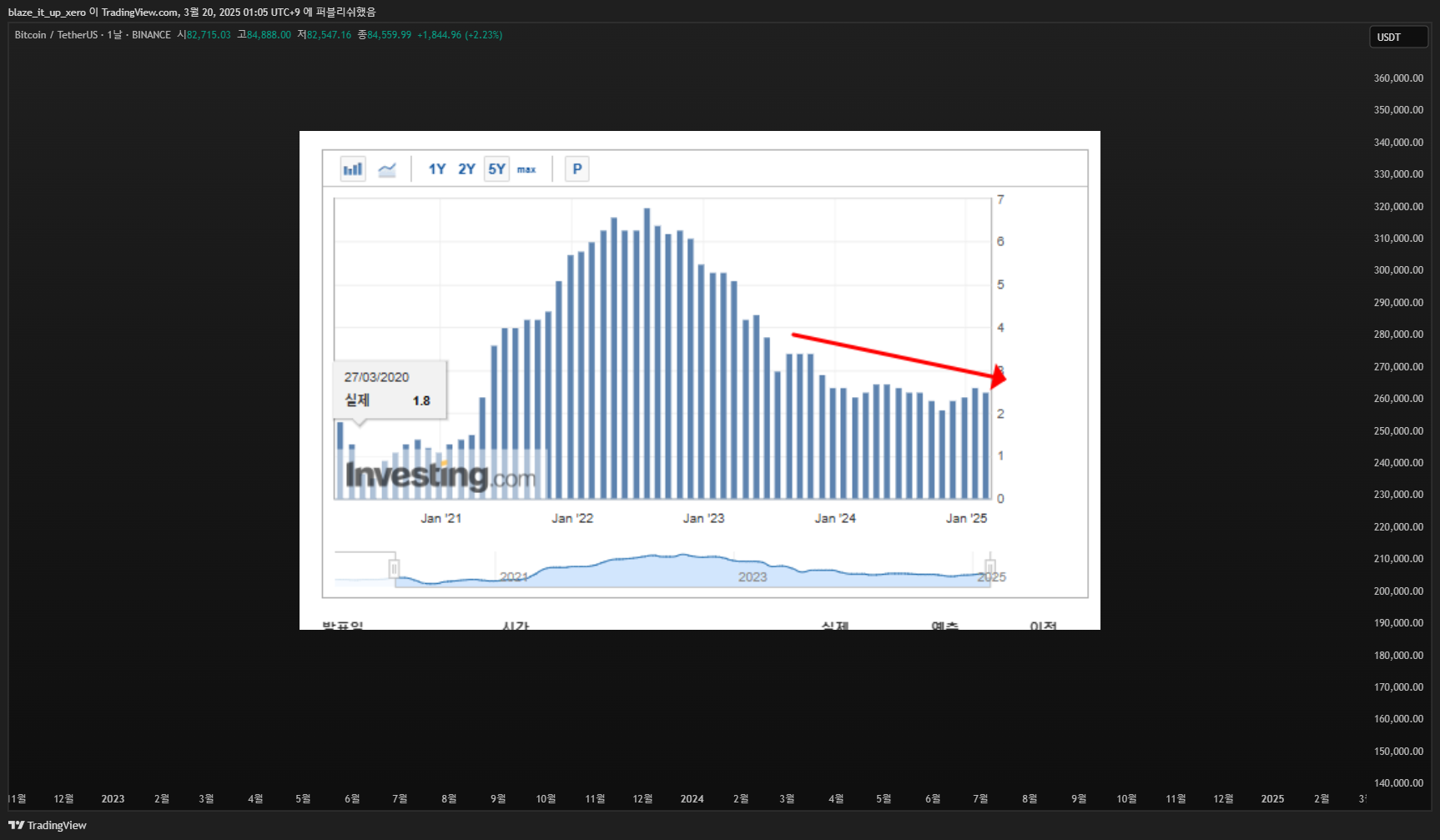Click the 27/03/2020 tooltip box
Viewport: 1440px width, 840px height.
click(390, 389)
